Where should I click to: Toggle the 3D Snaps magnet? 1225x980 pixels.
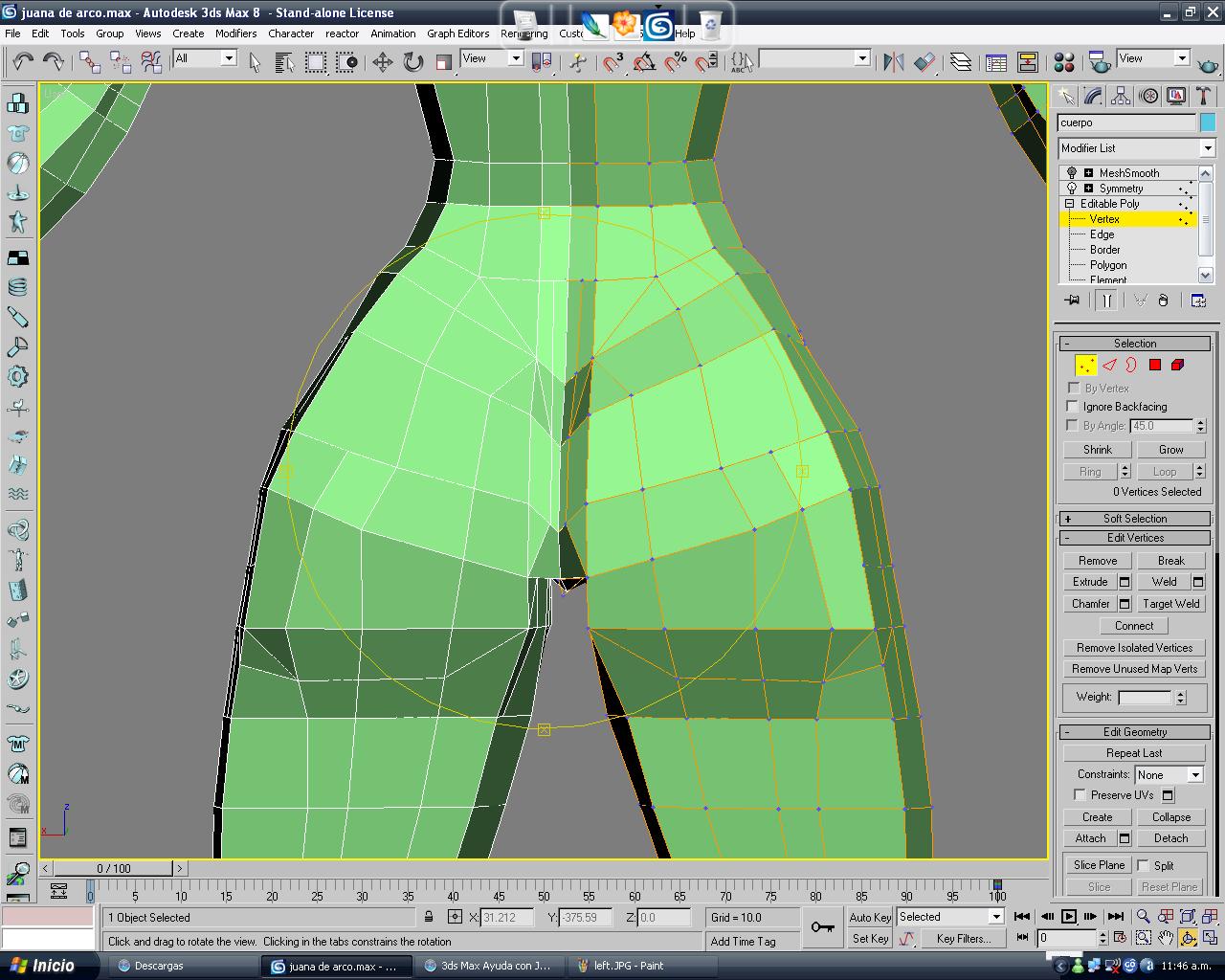coord(612,62)
